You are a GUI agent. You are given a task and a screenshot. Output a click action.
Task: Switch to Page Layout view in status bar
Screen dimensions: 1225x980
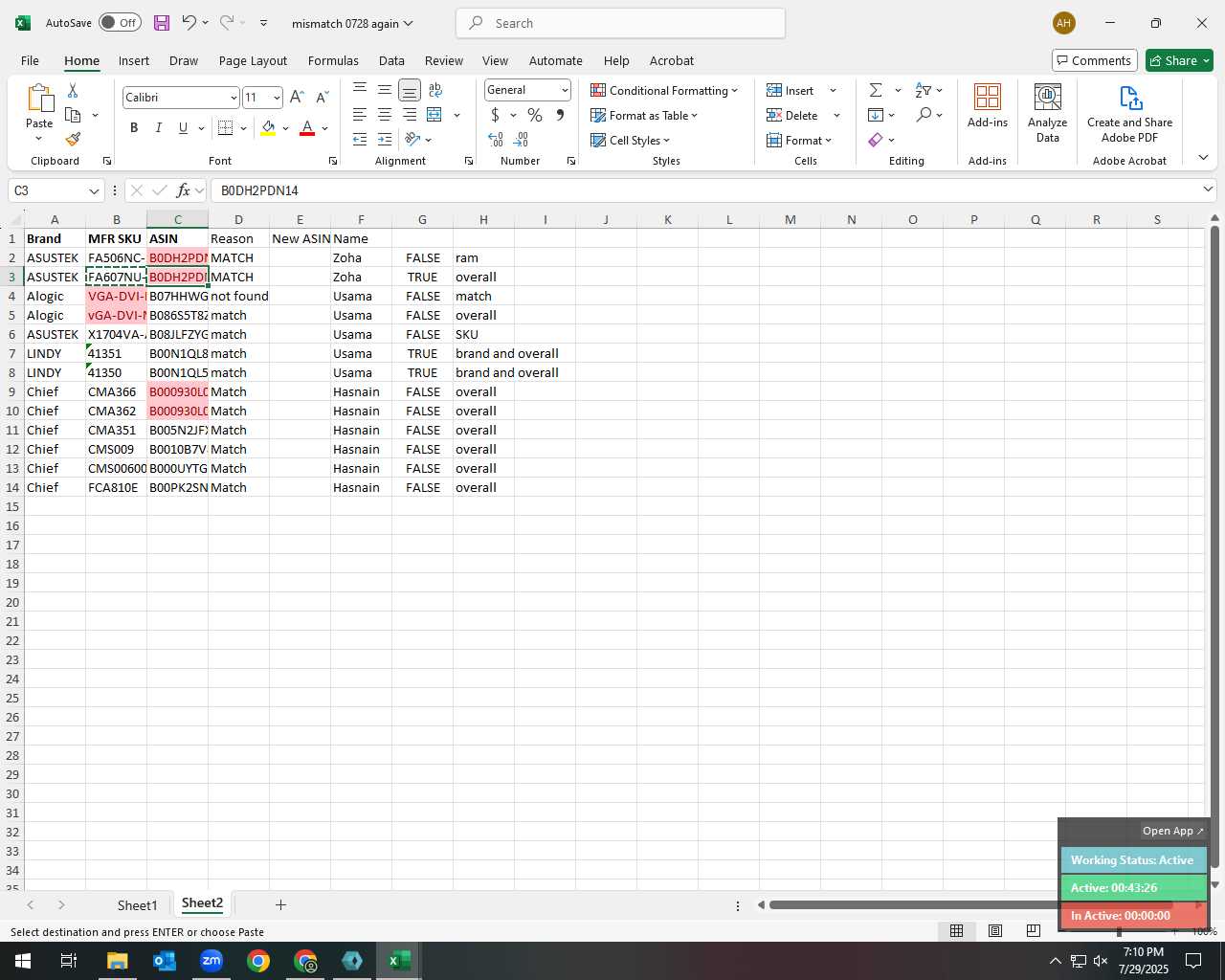[x=995, y=931]
